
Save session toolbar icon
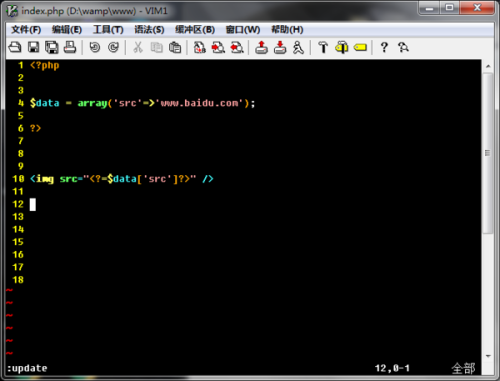click(x=280, y=47)
